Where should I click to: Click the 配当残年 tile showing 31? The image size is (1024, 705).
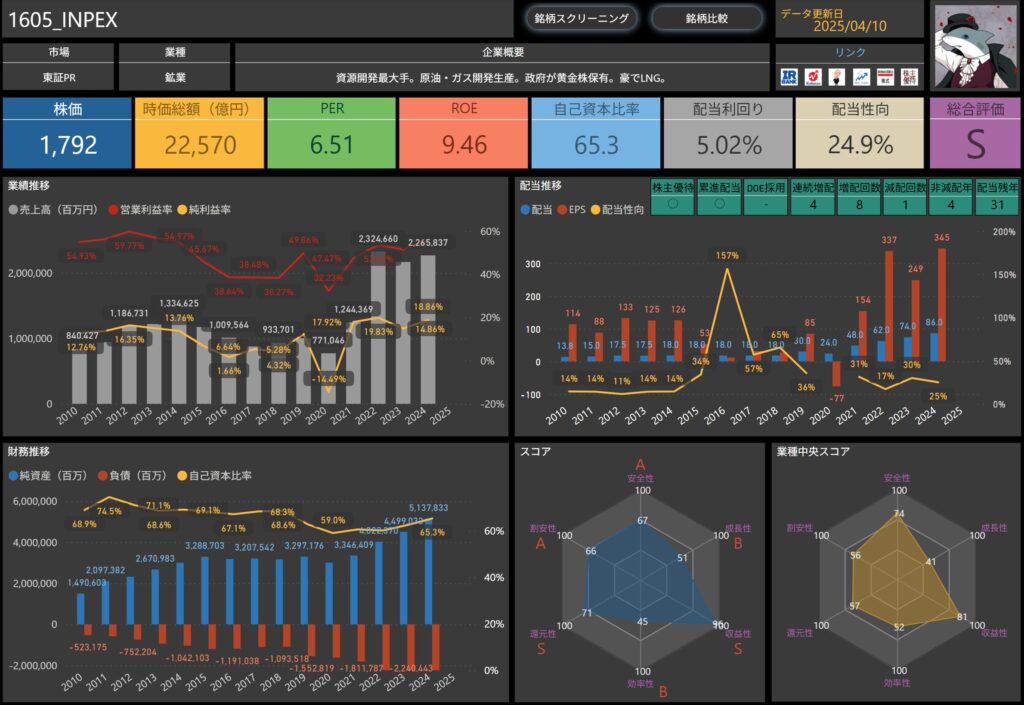pos(997,196)
